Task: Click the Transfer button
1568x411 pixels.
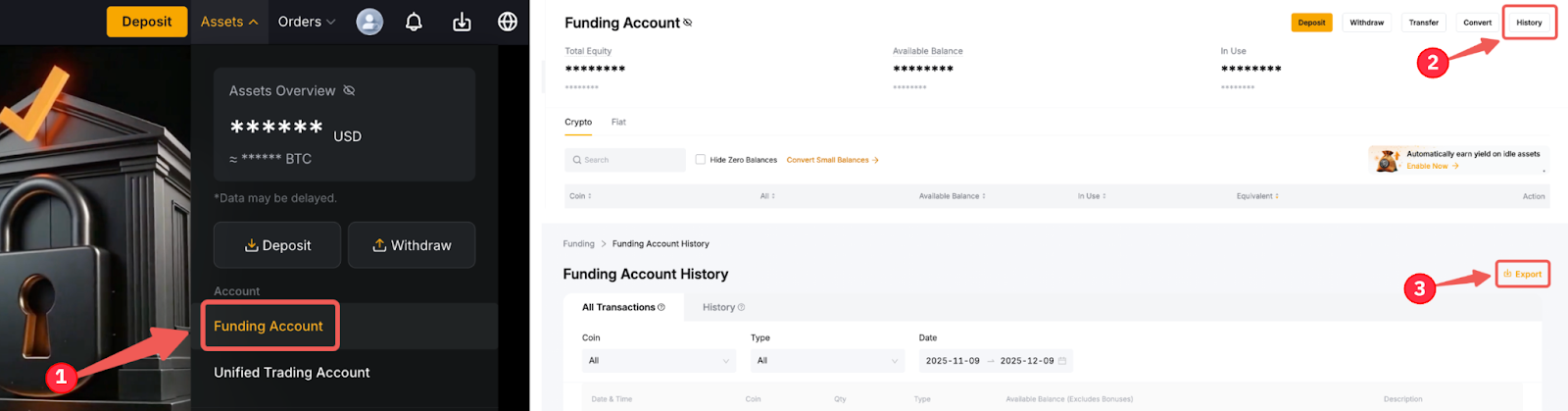Action: pyautogui.click(x=1423, y=23)
